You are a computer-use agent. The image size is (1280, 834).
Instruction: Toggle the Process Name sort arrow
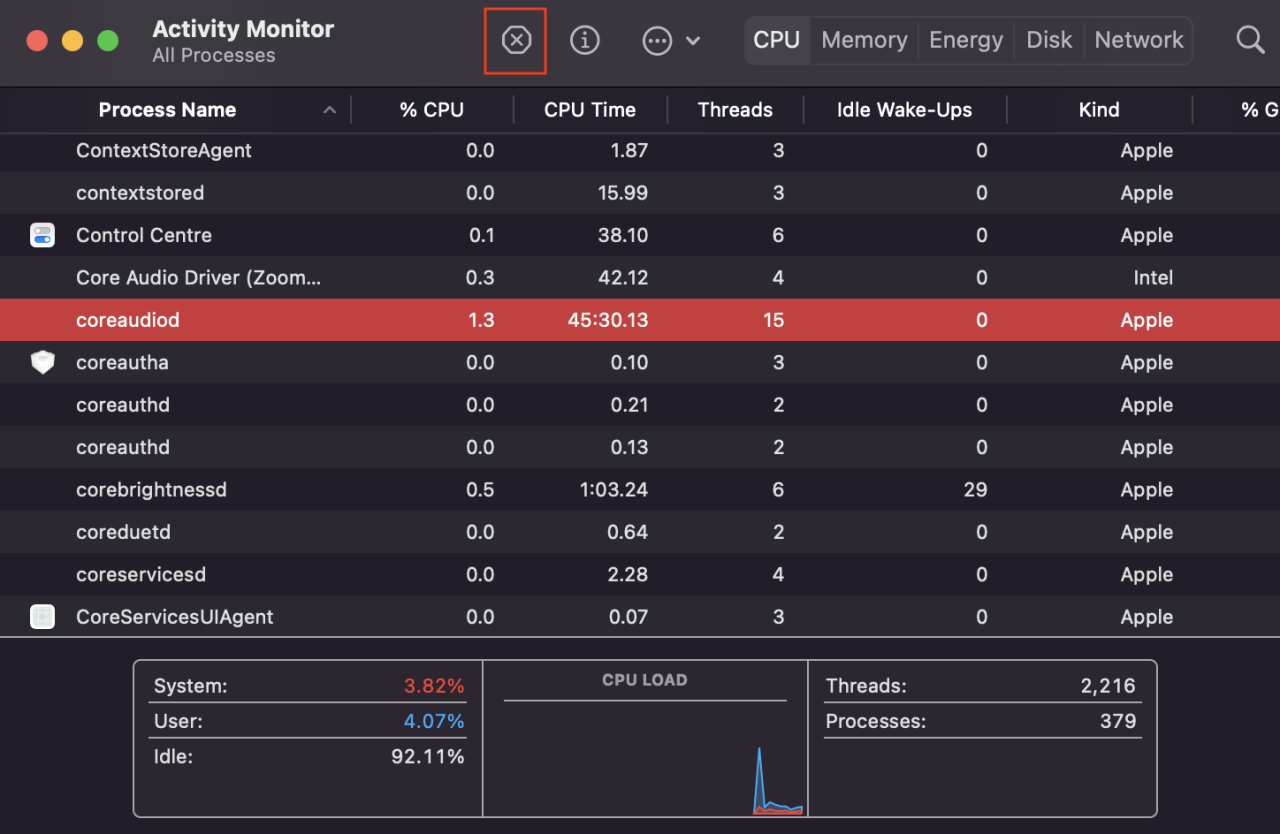coord(329,110)
